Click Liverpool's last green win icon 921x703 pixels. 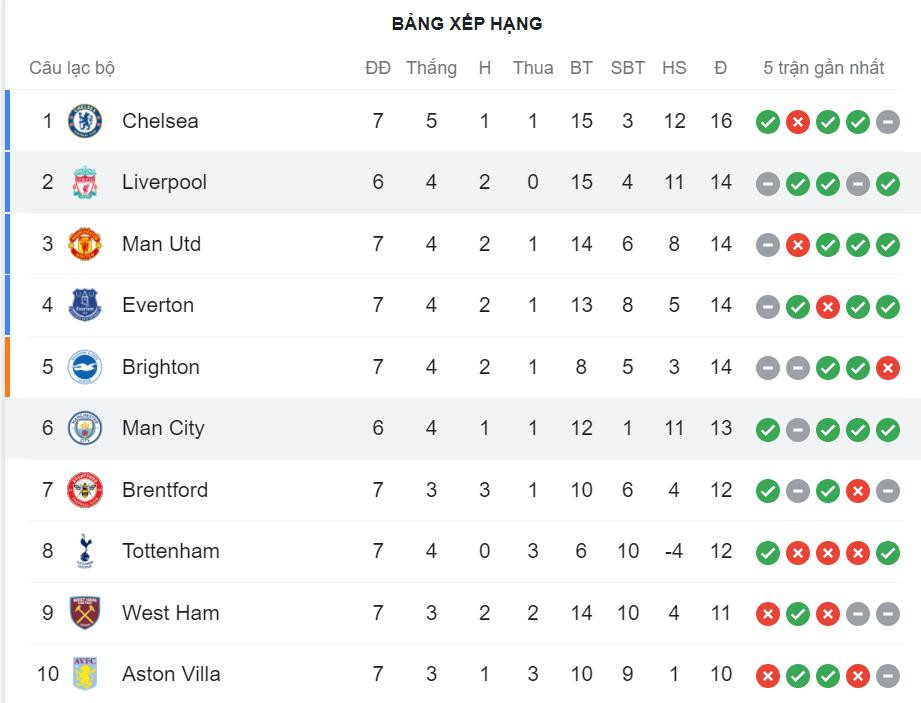tap(887, 182)
